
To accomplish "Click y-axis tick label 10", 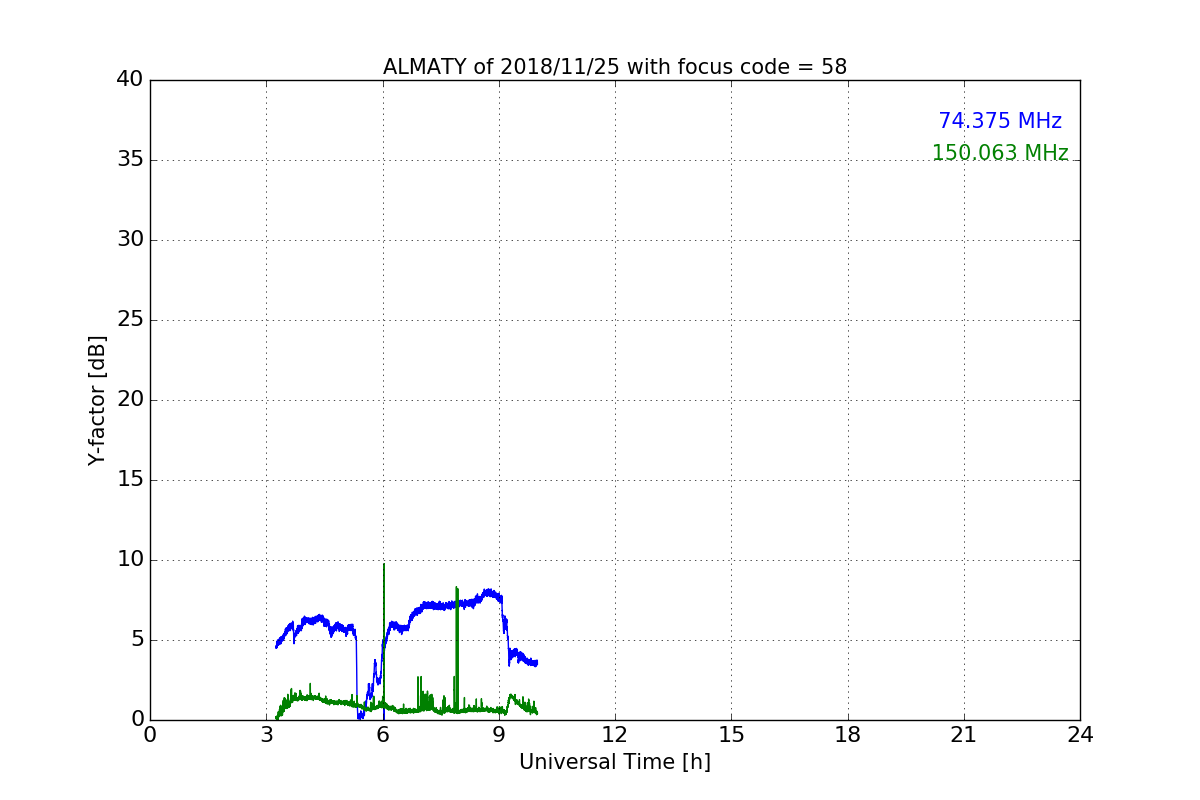I will [130, 560].
